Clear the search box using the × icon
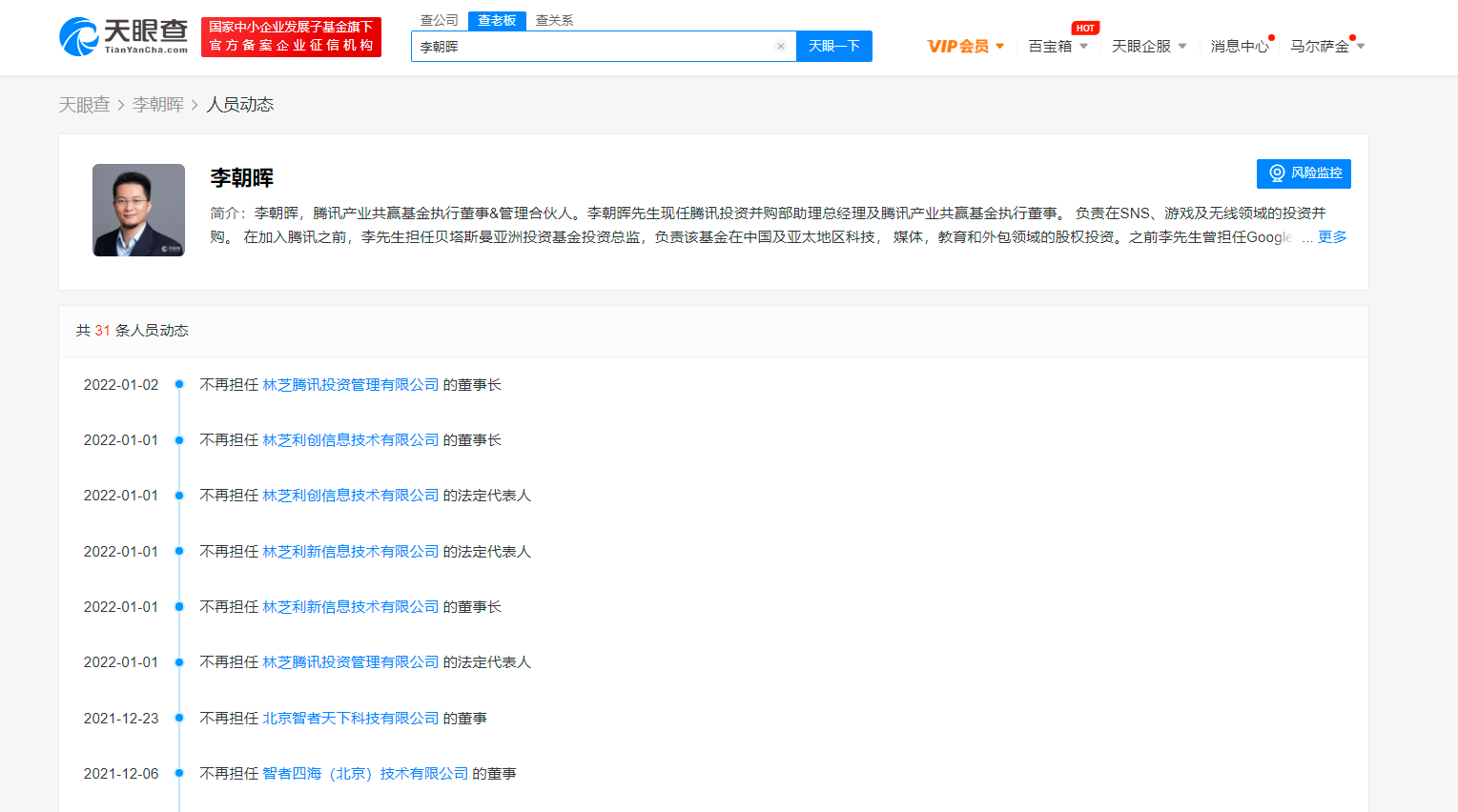This screenshot has height=812, width=1458. click(780, 46)
